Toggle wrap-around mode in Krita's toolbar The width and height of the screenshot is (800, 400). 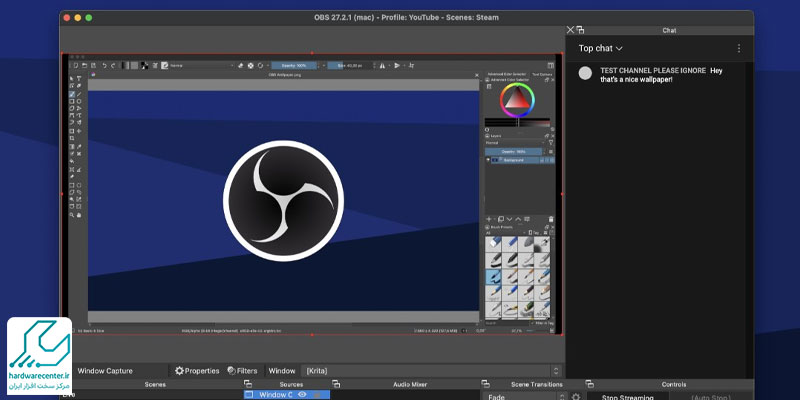(411, 65)
